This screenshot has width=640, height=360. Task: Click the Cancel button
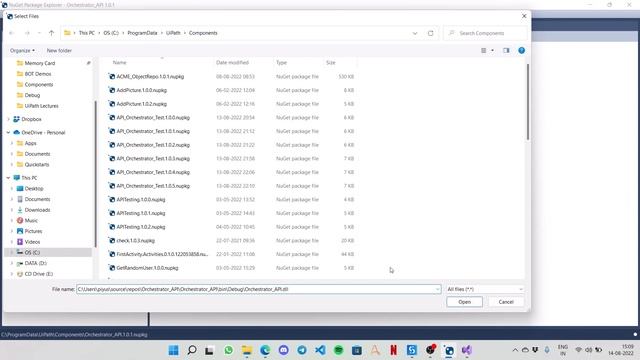tap(506, 302)
